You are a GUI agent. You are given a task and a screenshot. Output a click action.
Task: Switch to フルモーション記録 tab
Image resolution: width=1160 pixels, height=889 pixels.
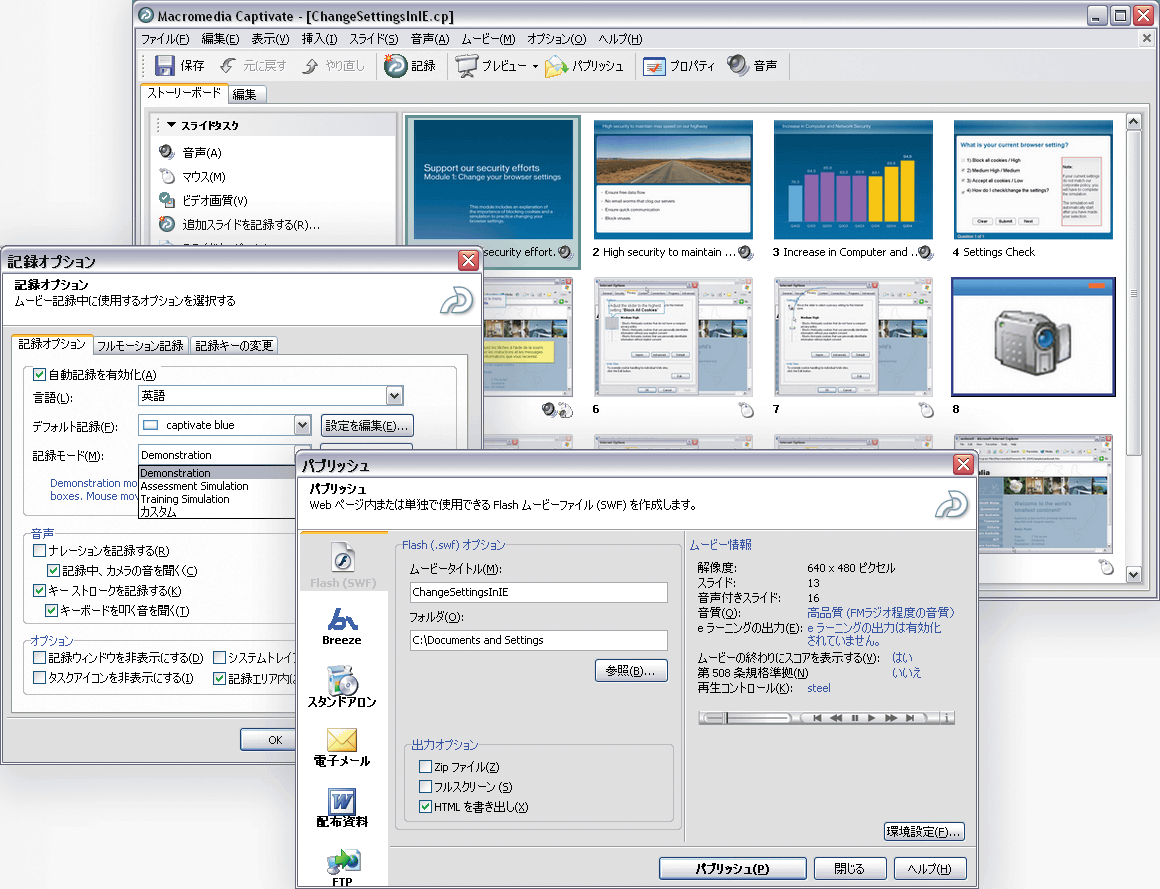(140, 345)
